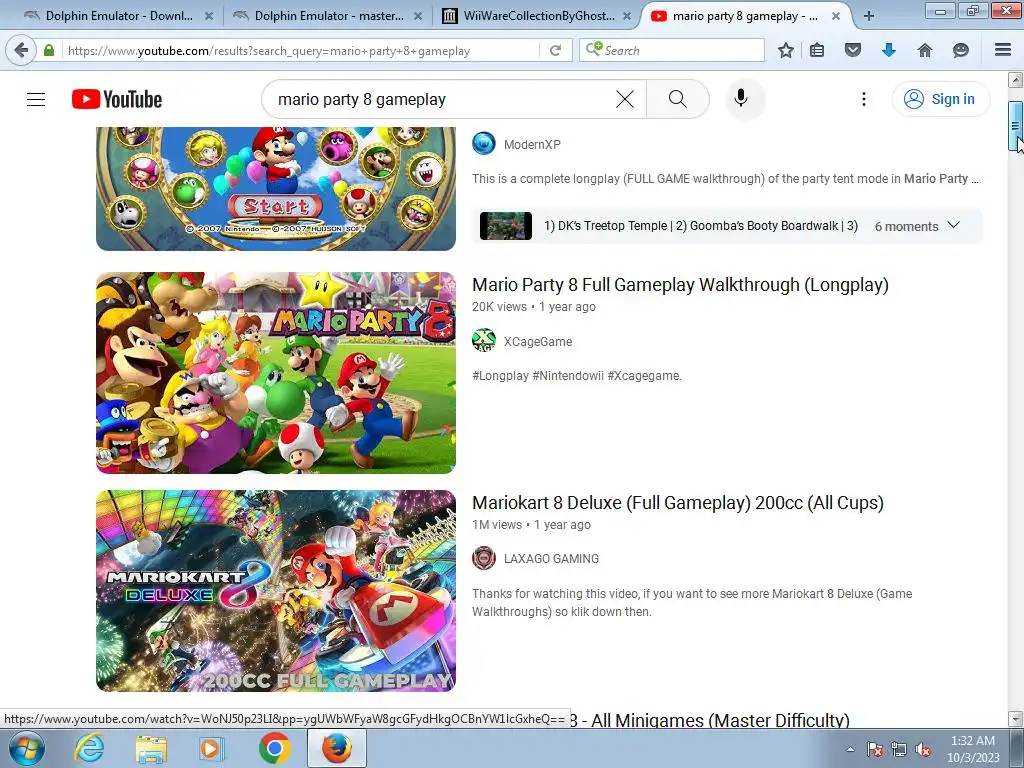The image size is (1024, 768).
Task: View site security padlock info
Action: (x=49, y=50)
